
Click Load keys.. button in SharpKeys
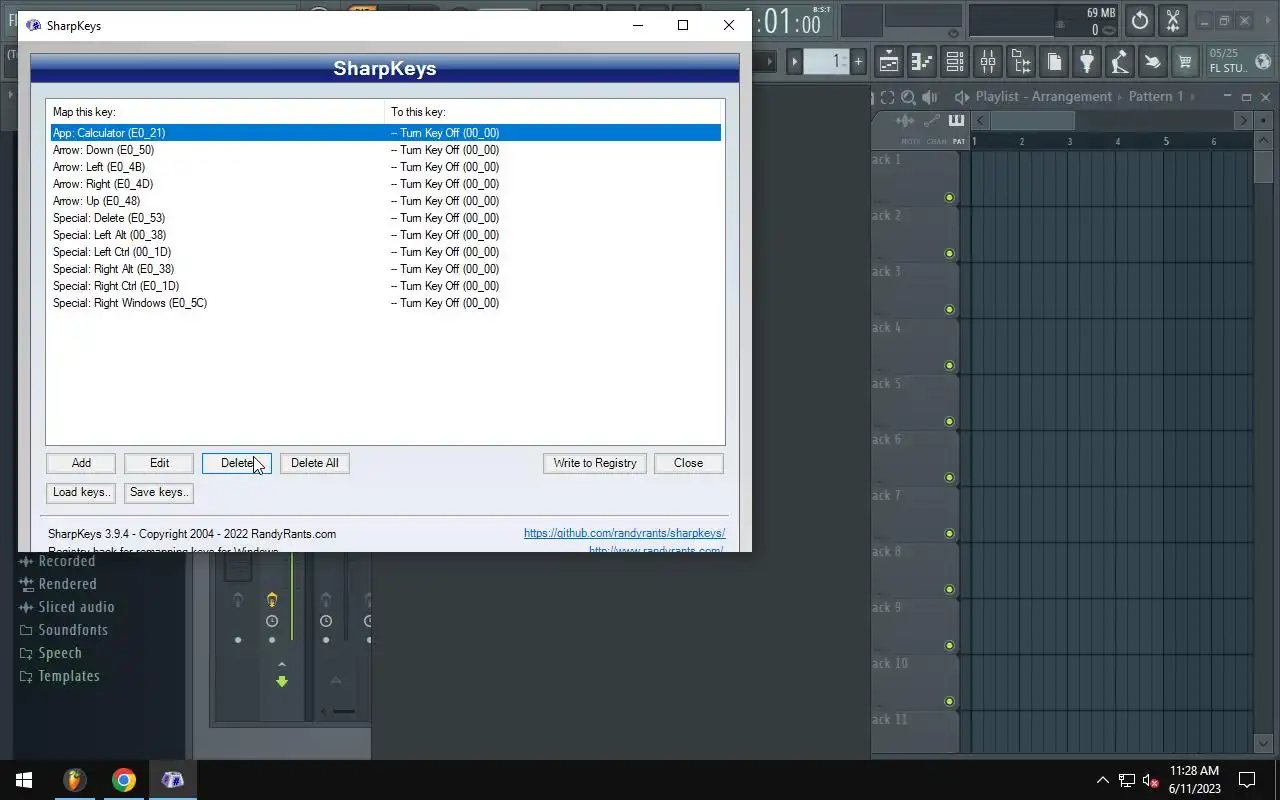[x=81, y=492]
